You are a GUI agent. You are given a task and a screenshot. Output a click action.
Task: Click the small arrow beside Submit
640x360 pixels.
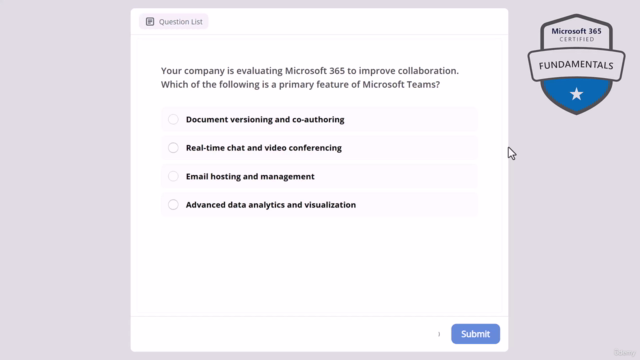(x=439, y=334)
